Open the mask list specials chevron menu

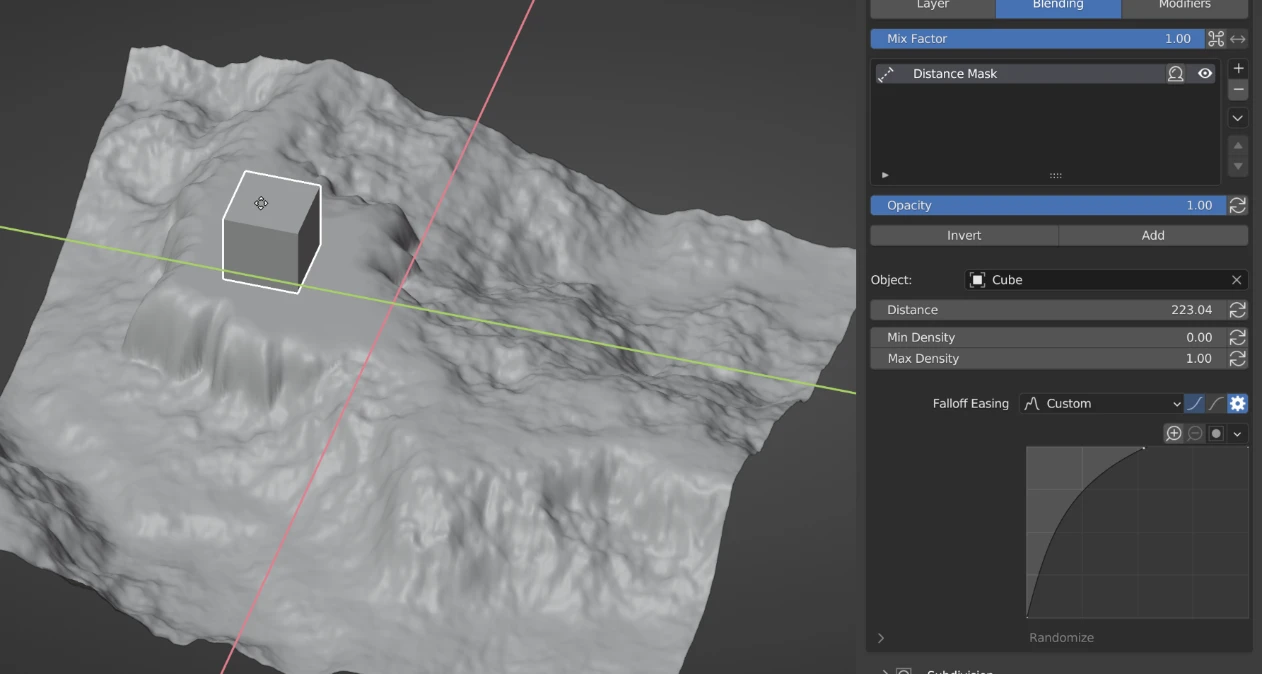point(1238,118)
